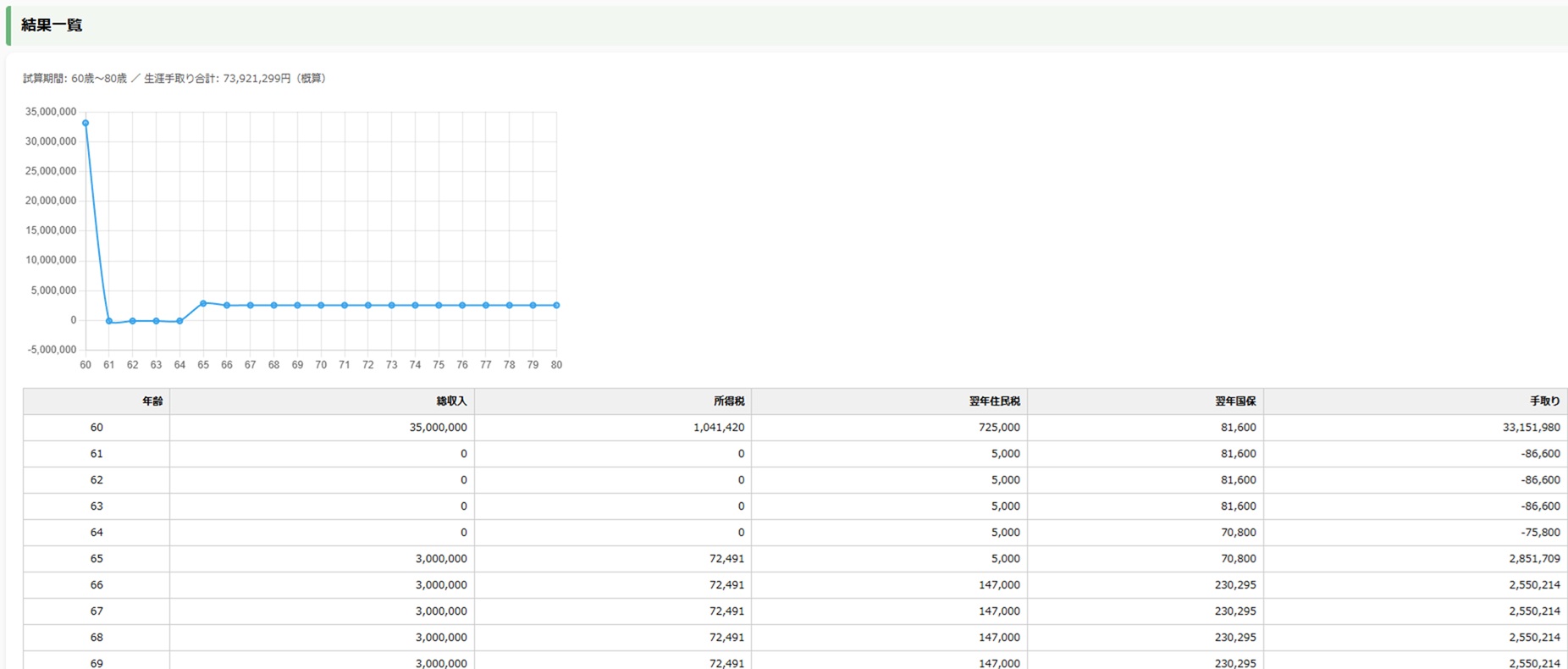Select the 翌年国保 column header
Screen dimensions: 1568x669
tap(1234, 401)
